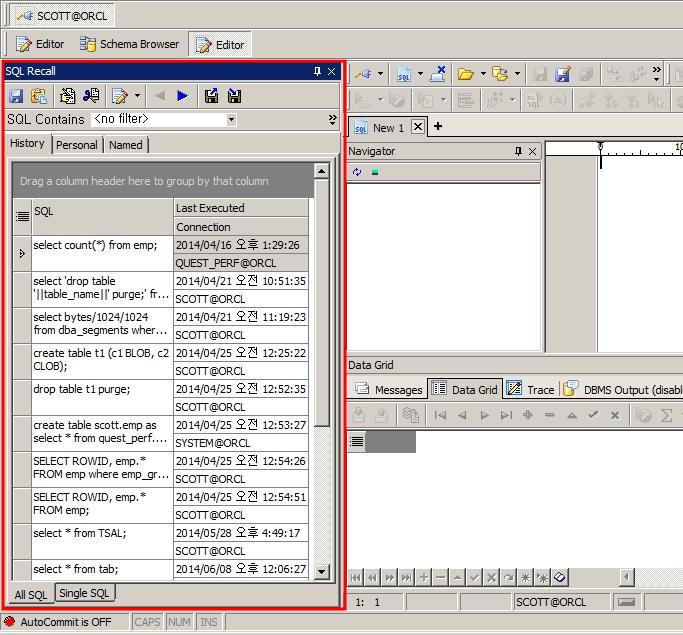Open the dropdown arrow beside the open folder icon
This screenshot has width=683, height=635.
click(483, 74)
